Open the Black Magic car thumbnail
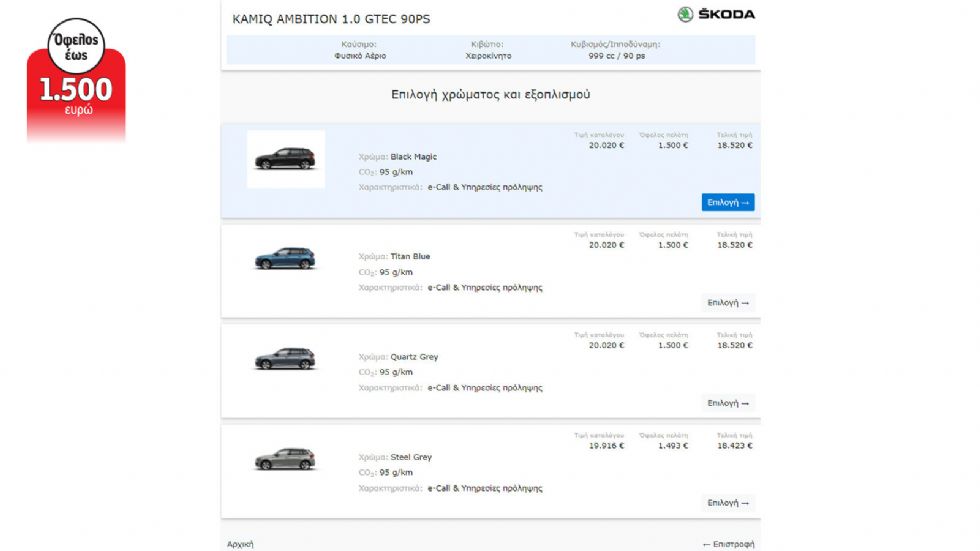Viewport: 980px width, 551px height. tap(286, 159)
